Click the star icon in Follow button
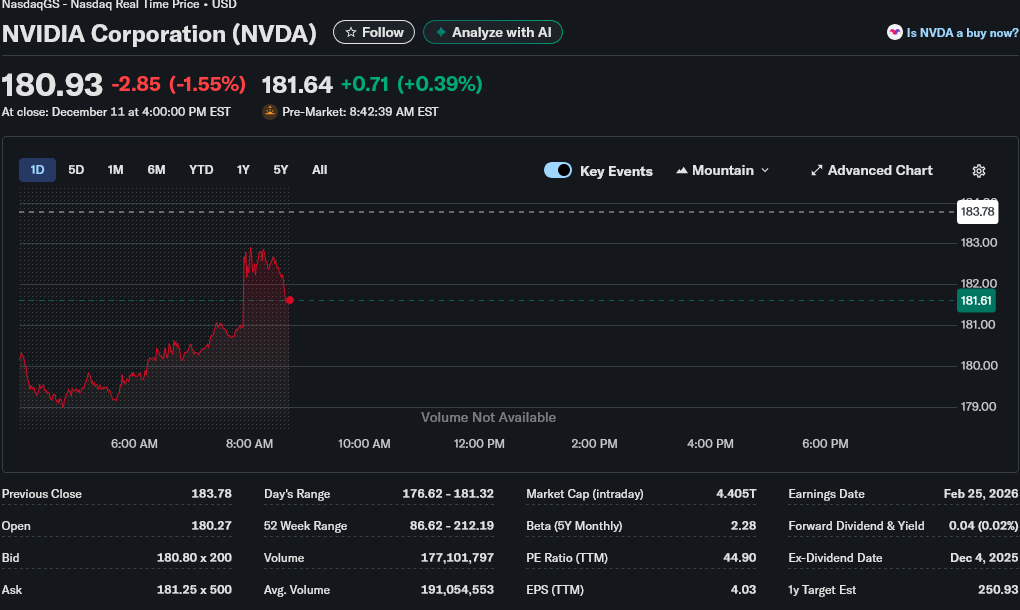1020x610 pixels. (351, 32)
